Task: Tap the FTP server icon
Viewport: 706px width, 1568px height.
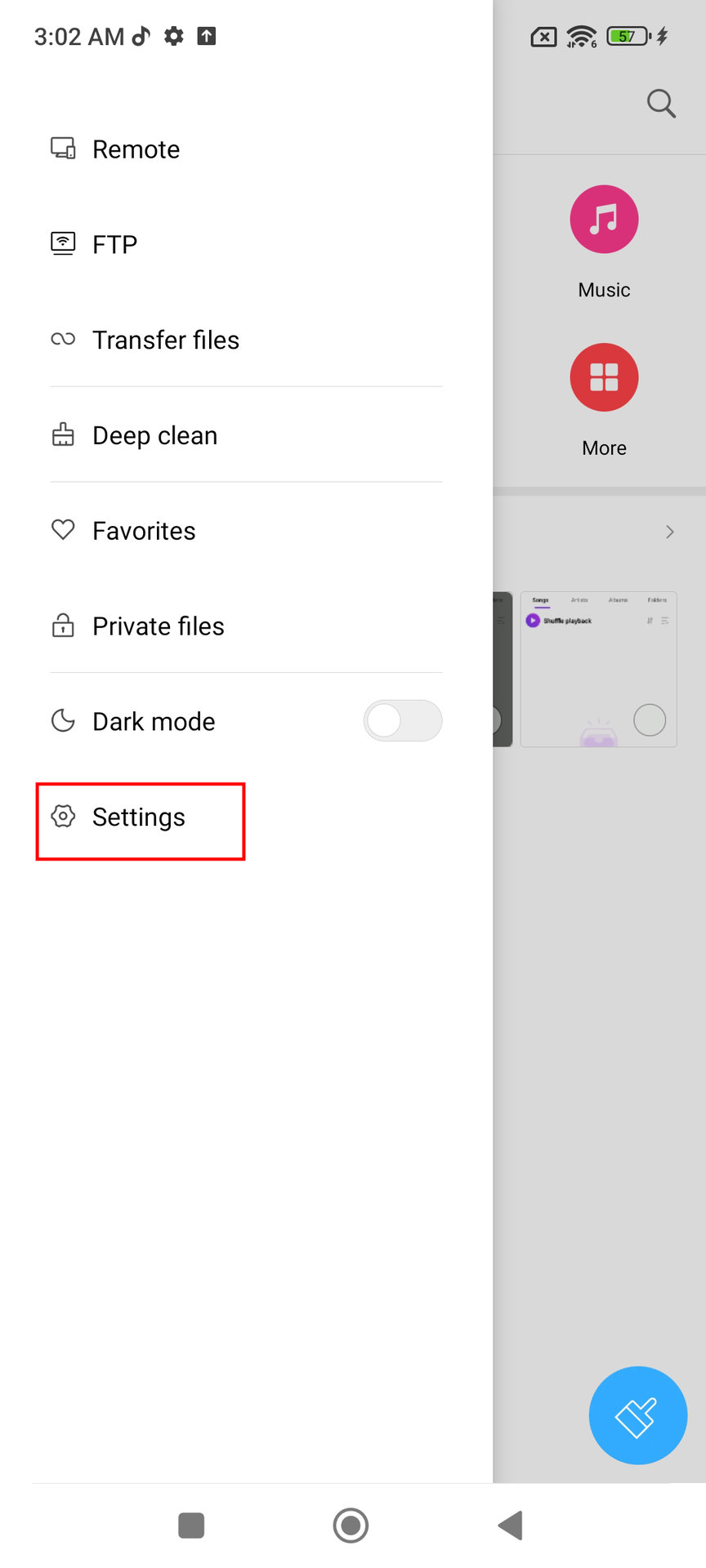Action: click(x=63, y=243)
